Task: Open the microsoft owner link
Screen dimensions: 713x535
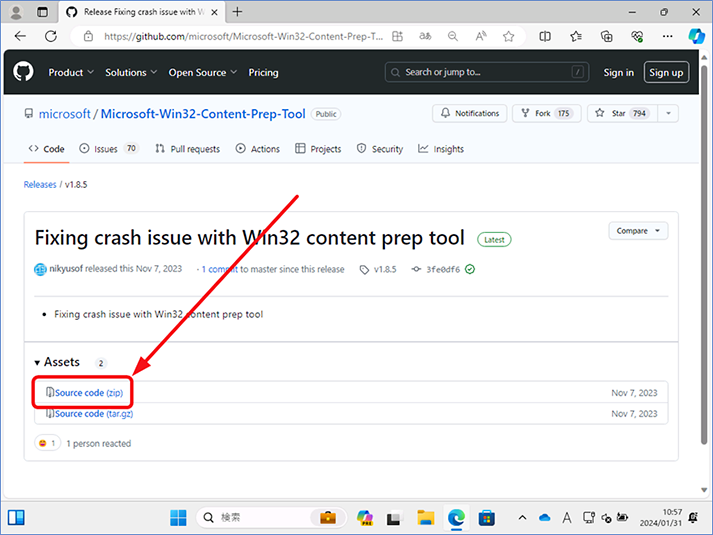Action: [65, 114]
